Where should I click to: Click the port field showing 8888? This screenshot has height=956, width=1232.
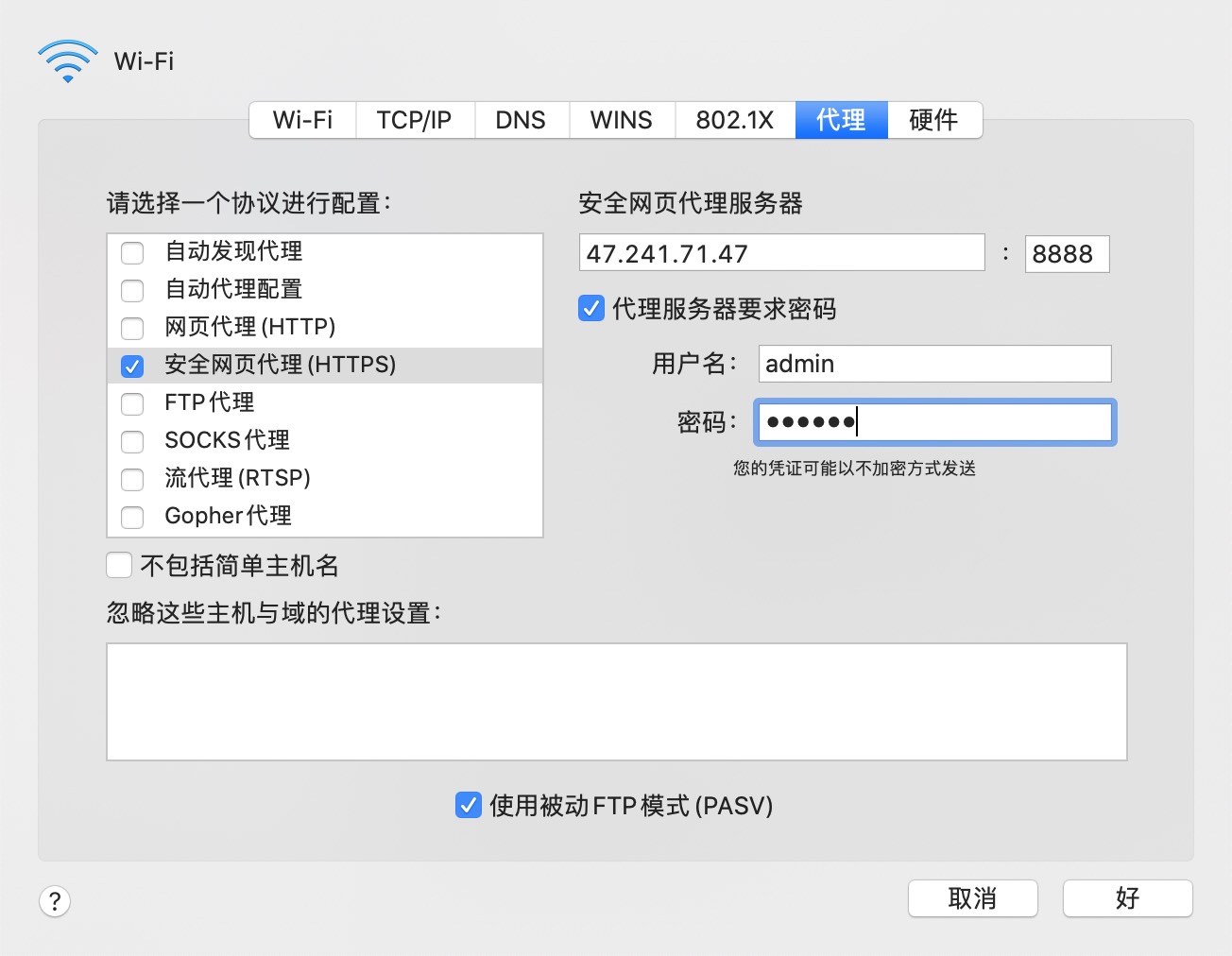1068,253
